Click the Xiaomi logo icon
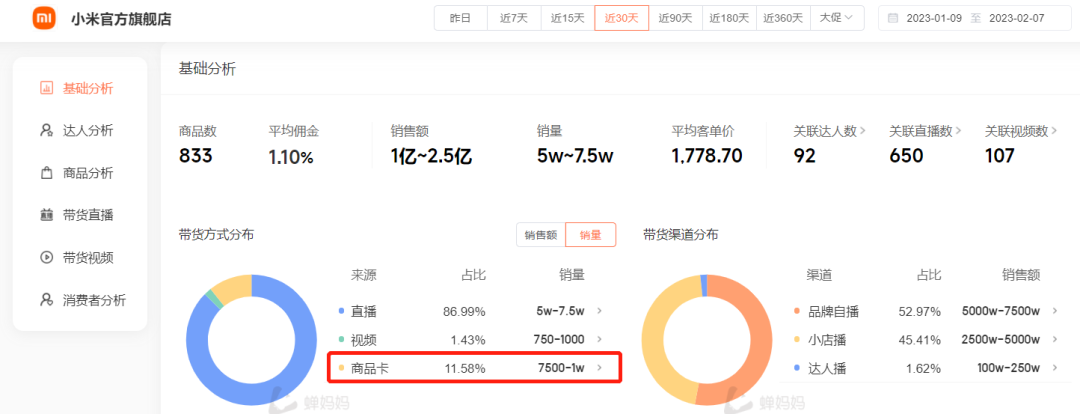Screen dimensions: 1080x414 44,19
